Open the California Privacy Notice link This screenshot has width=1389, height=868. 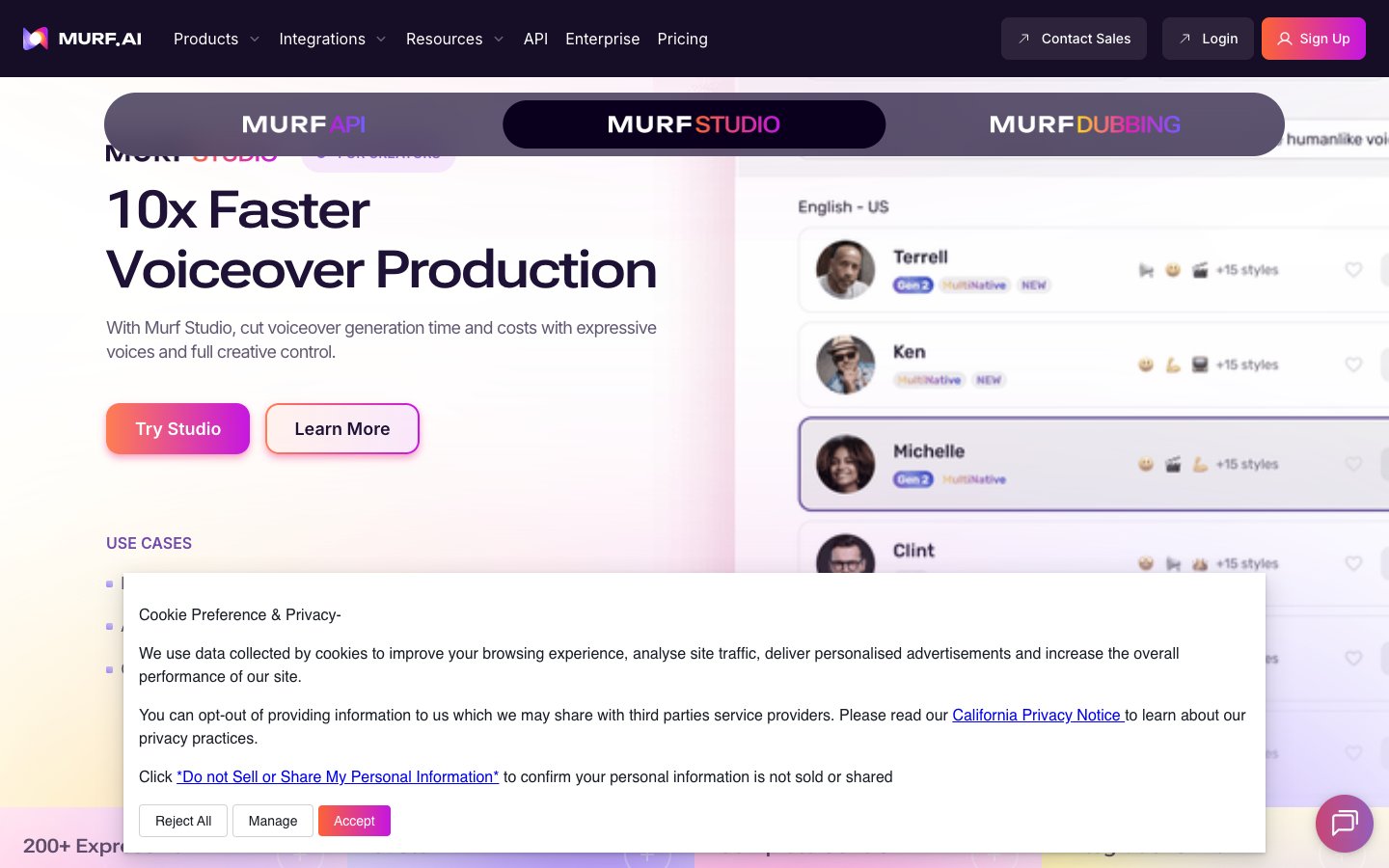point(1037,715)
